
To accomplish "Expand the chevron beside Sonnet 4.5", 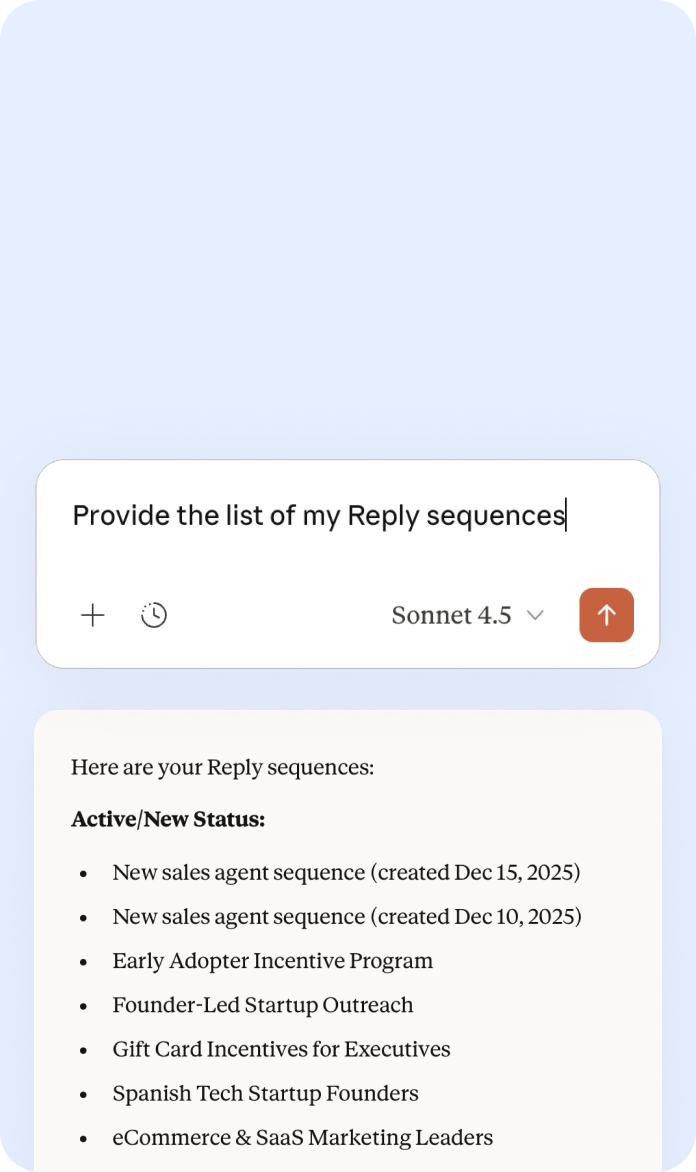I will 535,615.
